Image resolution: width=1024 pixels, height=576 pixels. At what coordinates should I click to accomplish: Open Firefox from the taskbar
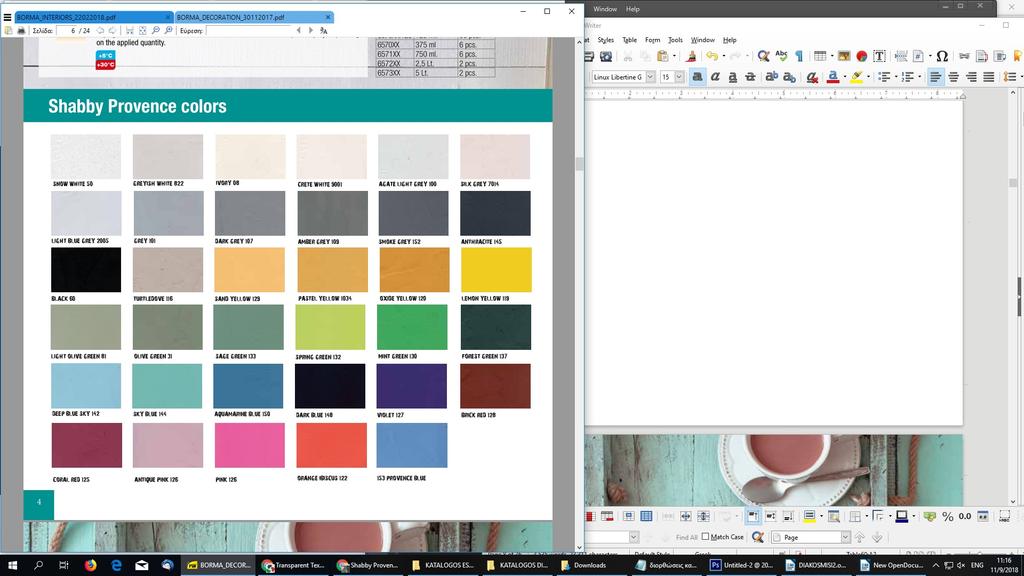point(90,566)
